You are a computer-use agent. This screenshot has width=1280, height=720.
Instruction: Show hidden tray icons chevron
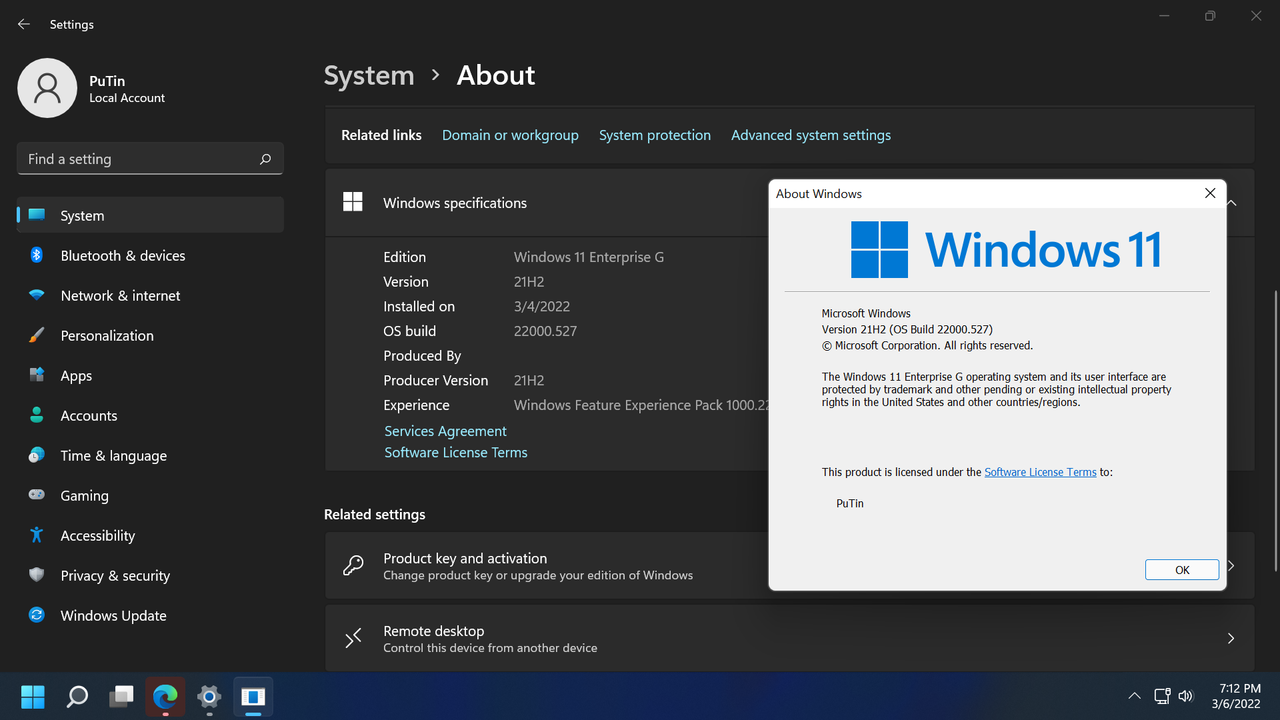click(x=1134, y=696)
